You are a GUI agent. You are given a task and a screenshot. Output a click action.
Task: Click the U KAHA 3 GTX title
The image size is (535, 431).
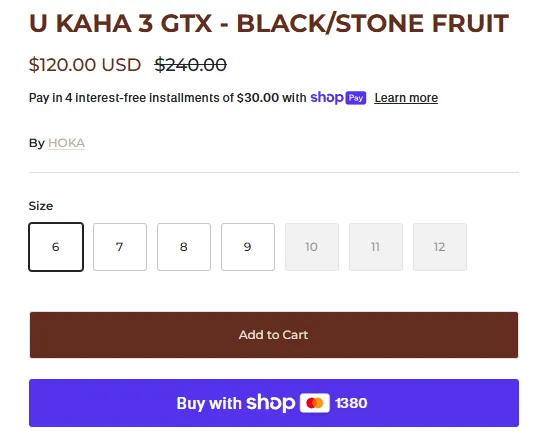coord(269,23)
